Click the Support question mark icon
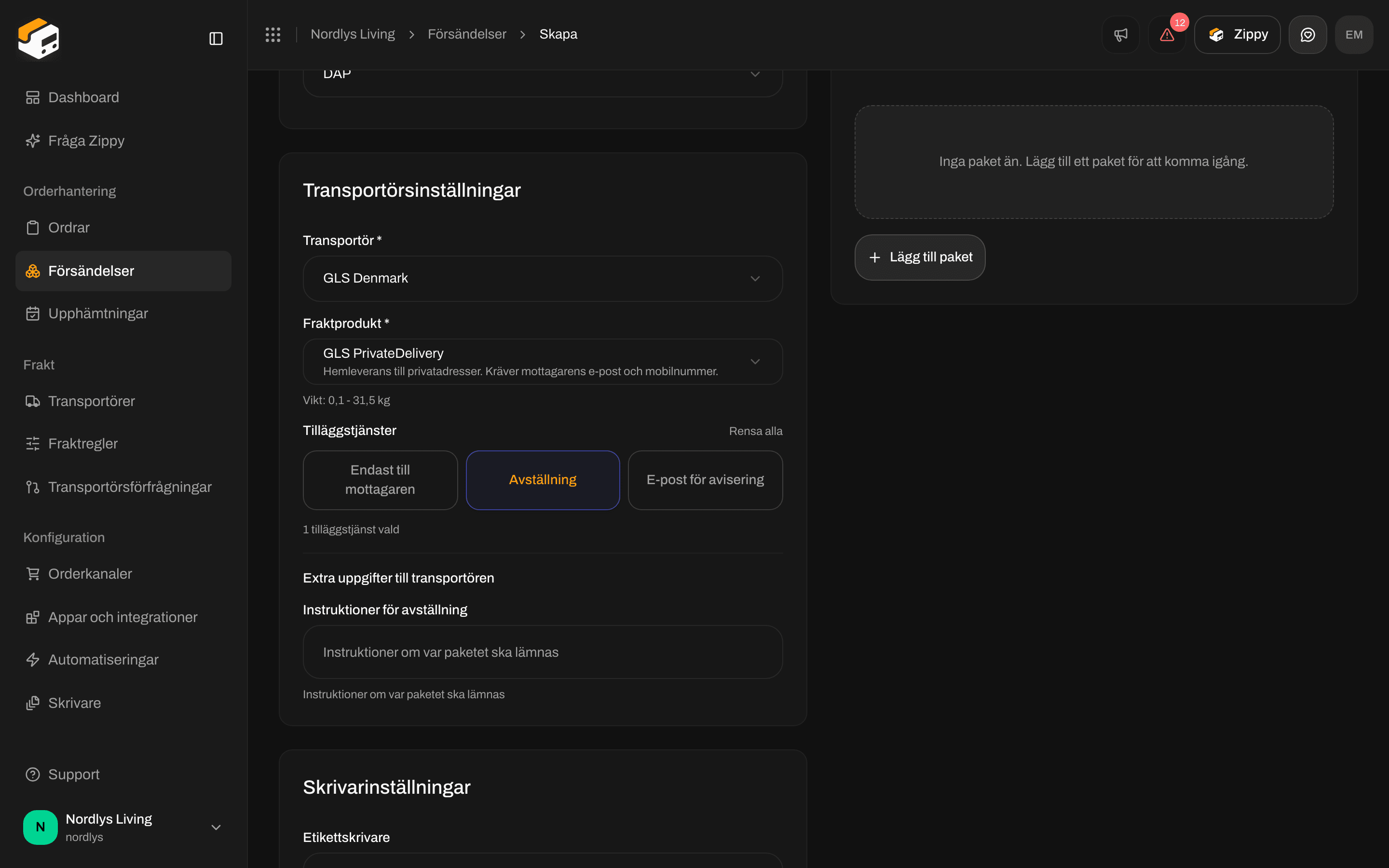This screenshot has height=868, width=1389. pyautogui.click(x=33, y=774)
